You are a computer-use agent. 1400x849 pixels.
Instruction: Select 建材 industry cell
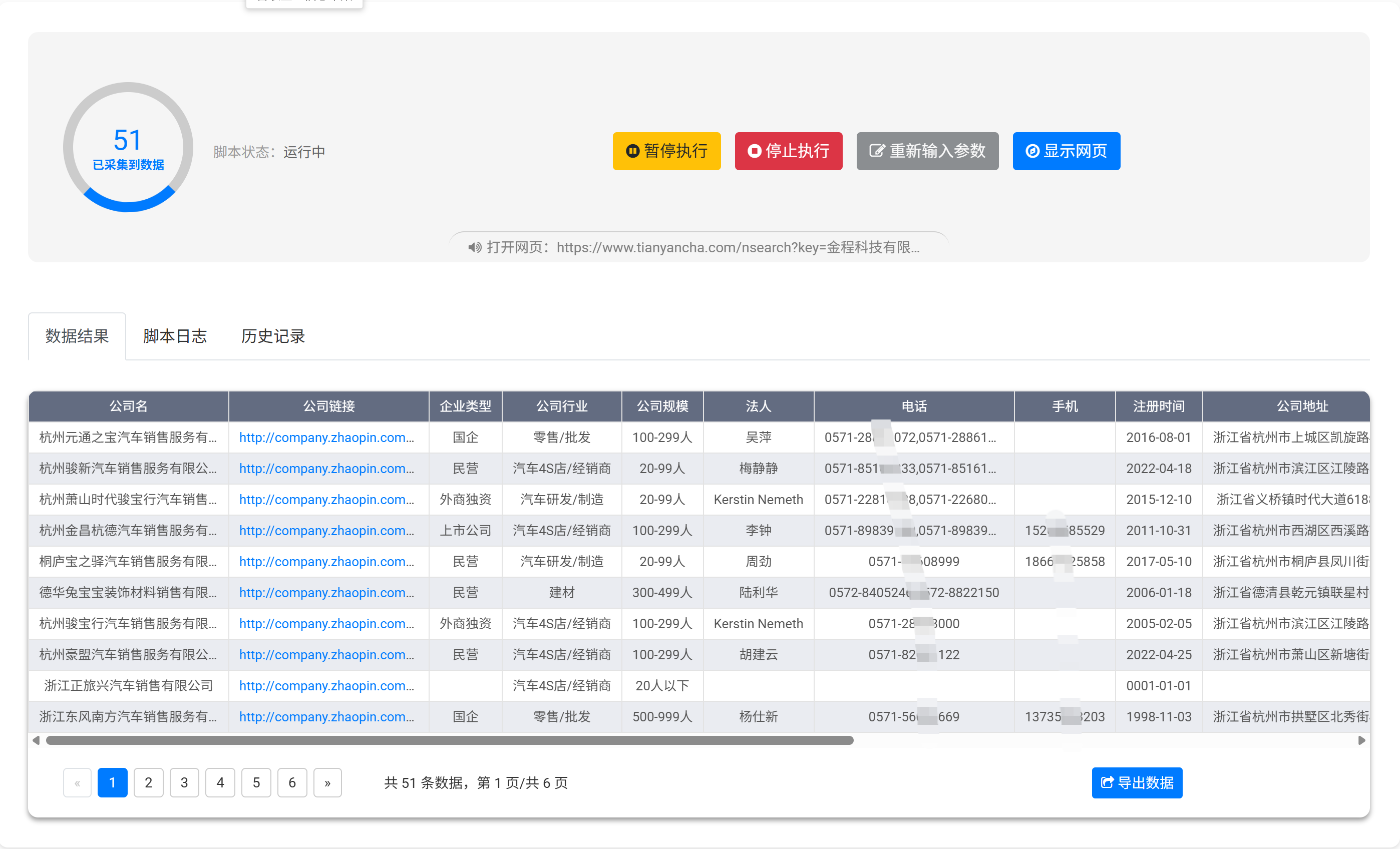pyautogui.click(x=562, y=592)
